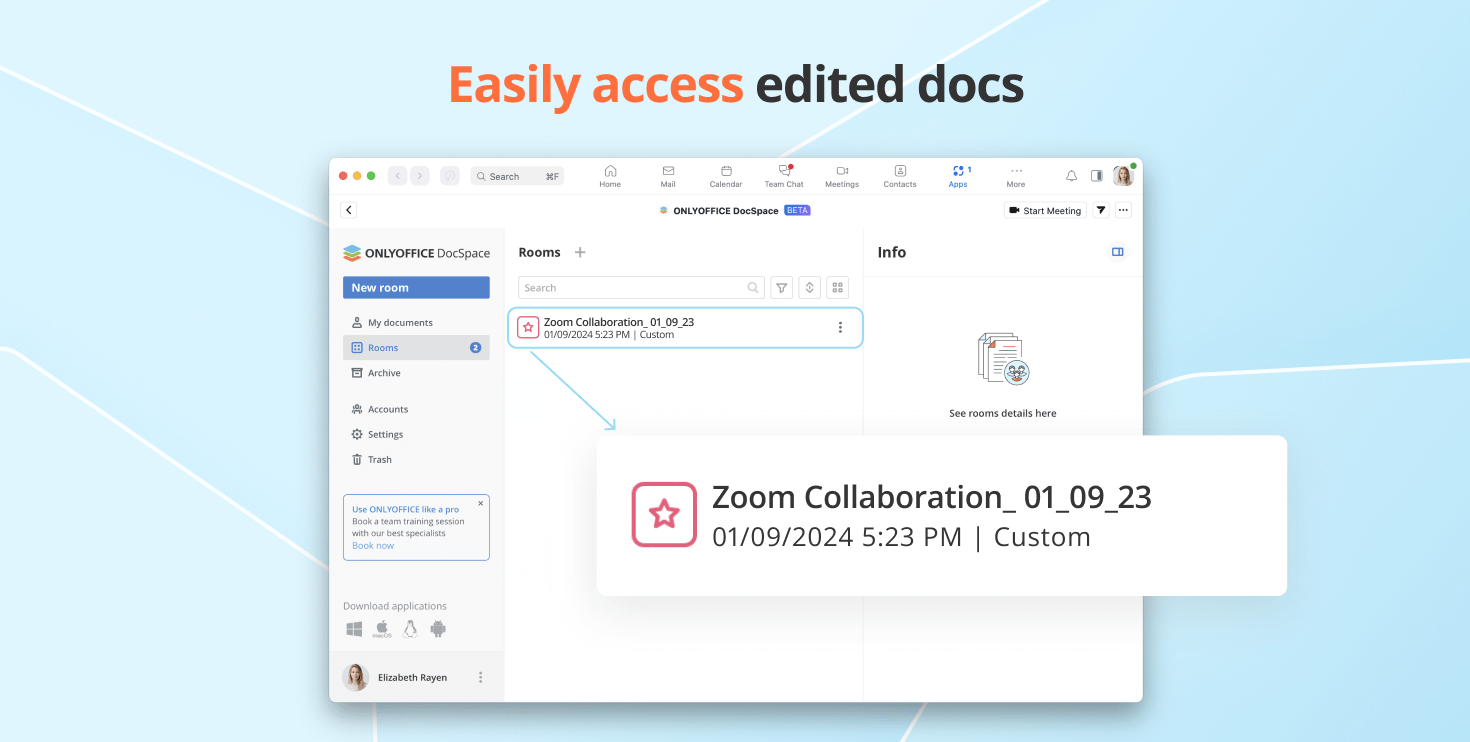The height and width of the screenshot is (742, 1470).
Task: Open notifications bell icon
Action: tap(1071, 176)
